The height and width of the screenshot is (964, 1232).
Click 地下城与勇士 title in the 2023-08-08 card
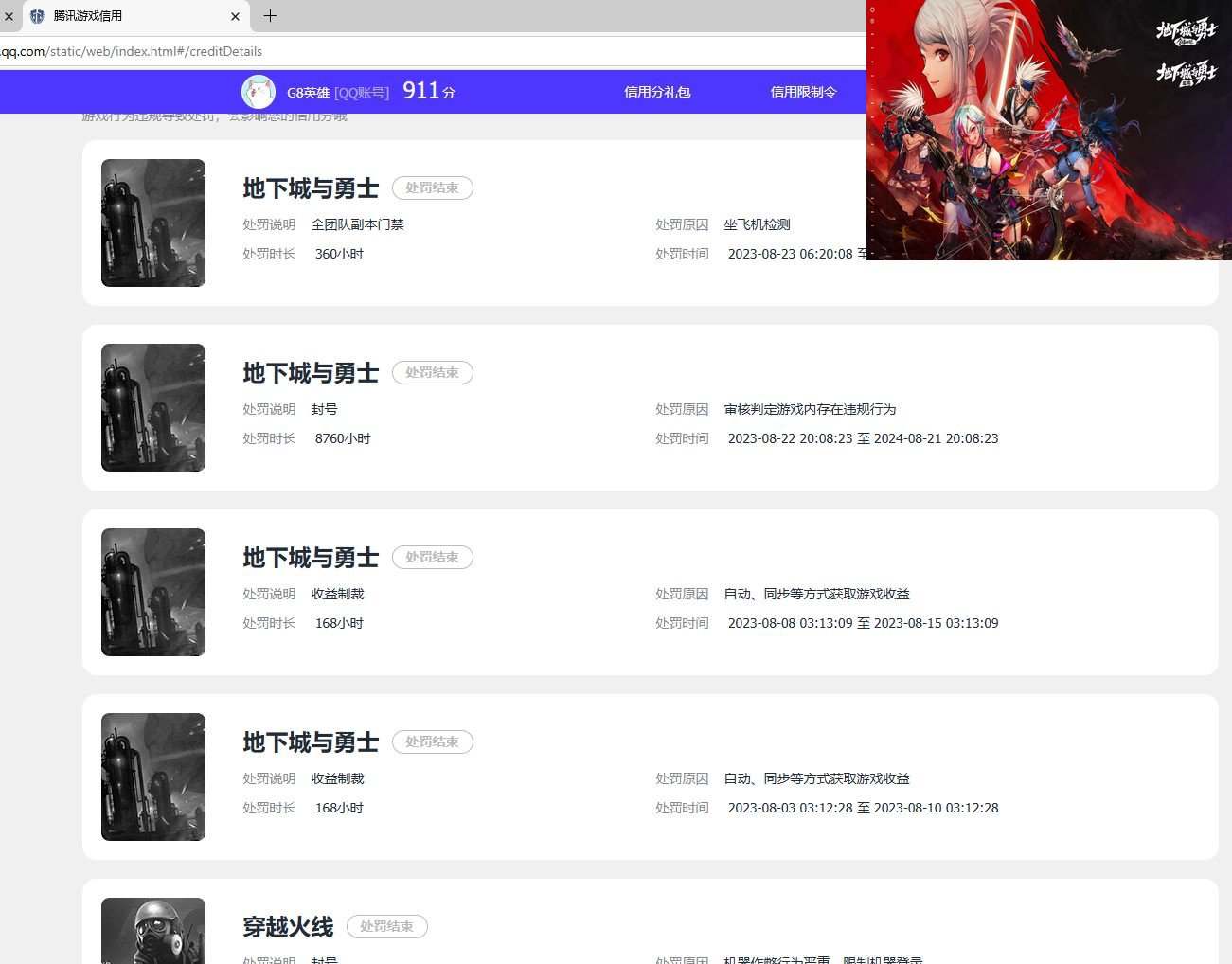point(311,558)
